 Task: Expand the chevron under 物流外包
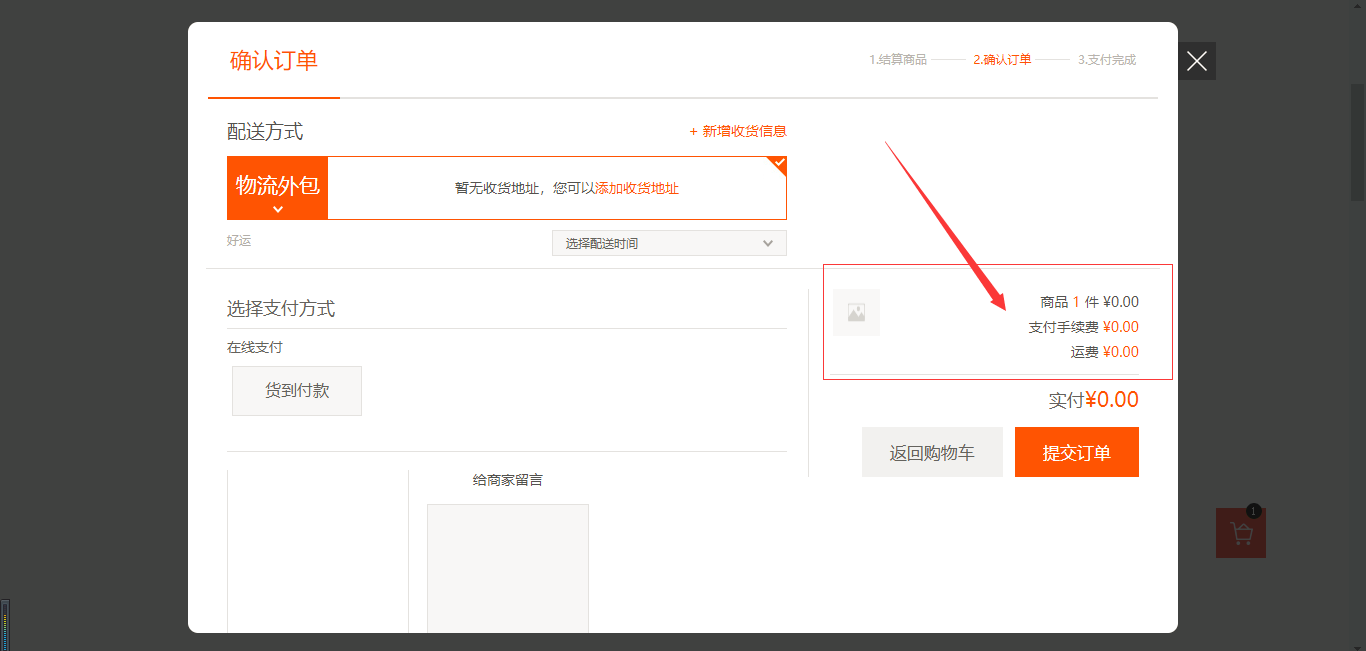pos(278,209)
